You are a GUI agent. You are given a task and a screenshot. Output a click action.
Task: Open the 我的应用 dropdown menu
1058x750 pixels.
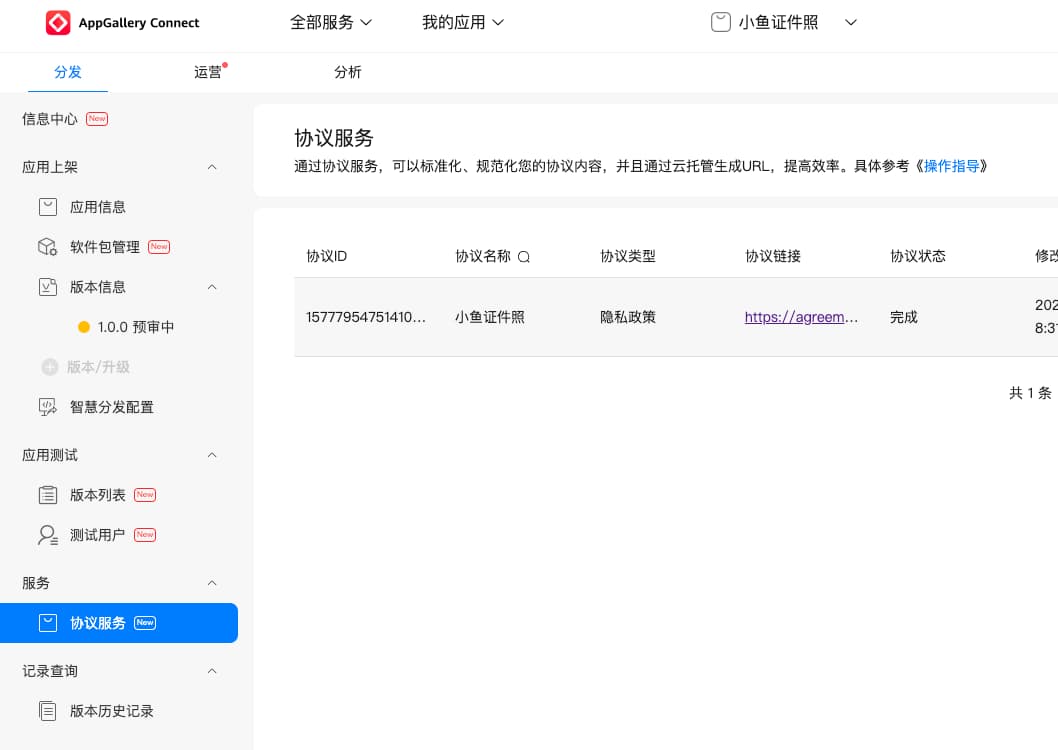pos(463,22)
